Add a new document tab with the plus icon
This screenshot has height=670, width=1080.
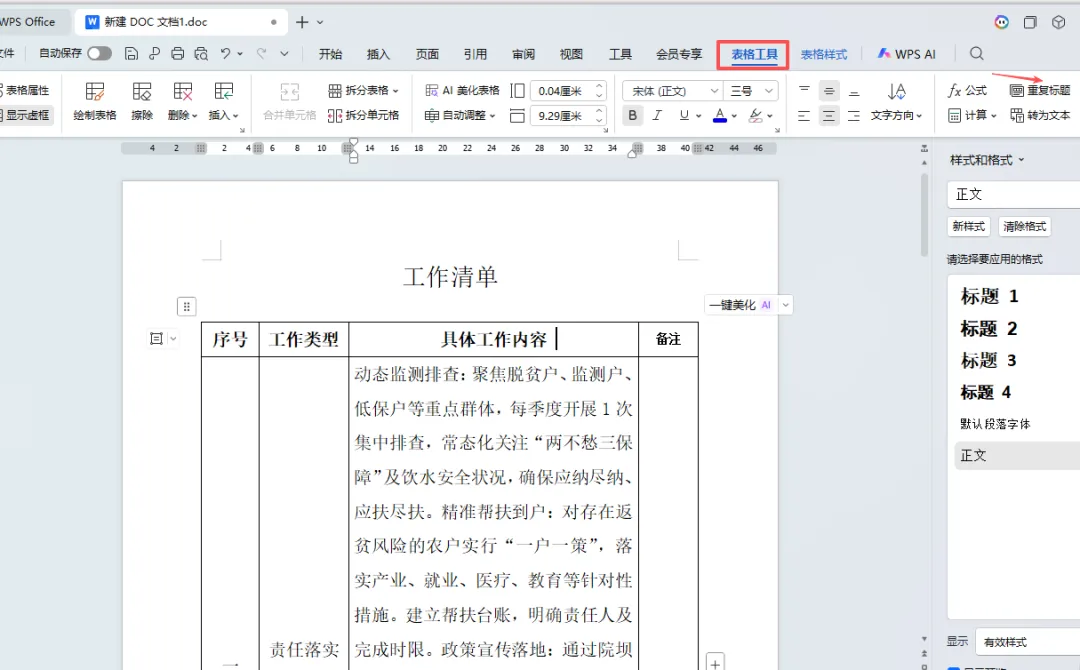click(302, 22)
